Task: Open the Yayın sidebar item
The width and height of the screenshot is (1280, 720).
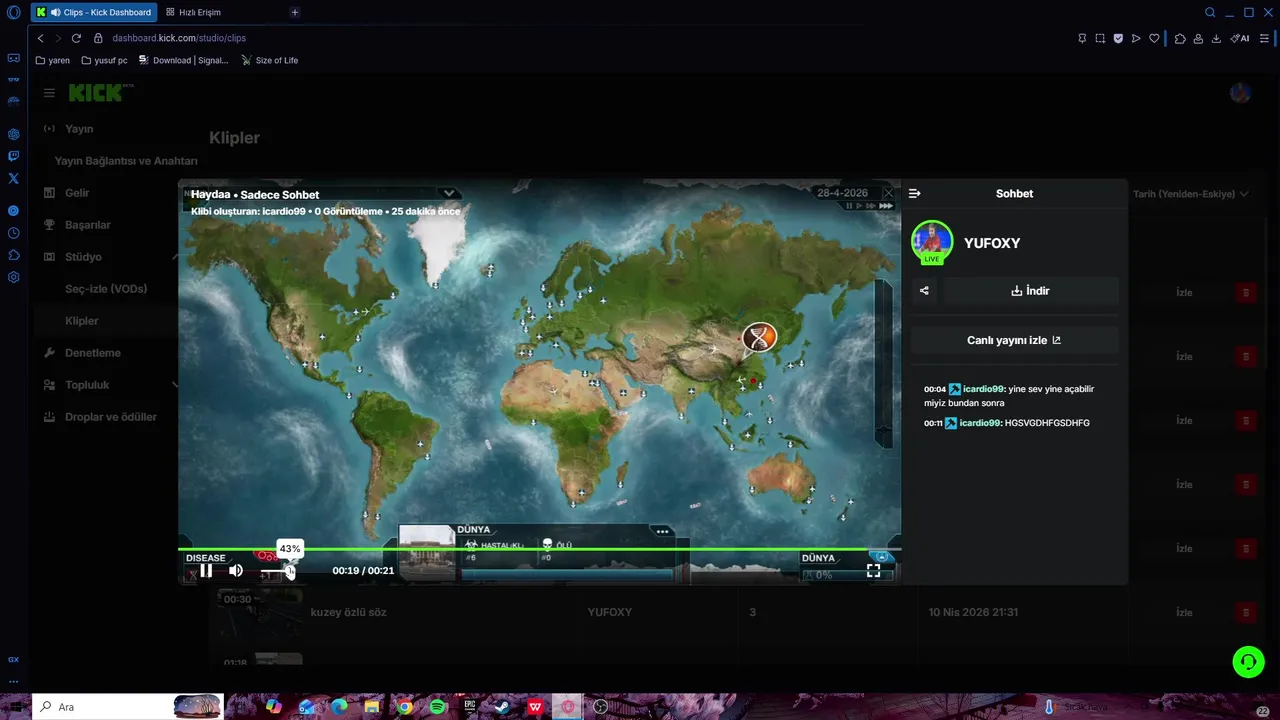Action: point(79,129)
